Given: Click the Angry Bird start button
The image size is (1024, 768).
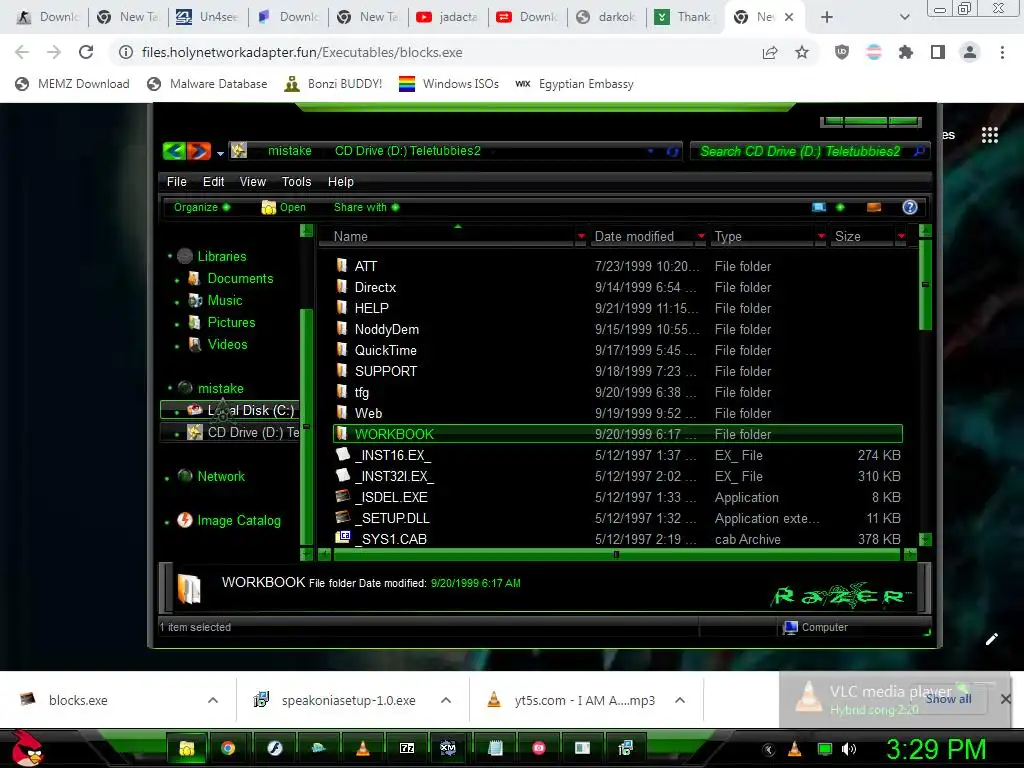Looking at the screenshot, I should click(26, 748).
